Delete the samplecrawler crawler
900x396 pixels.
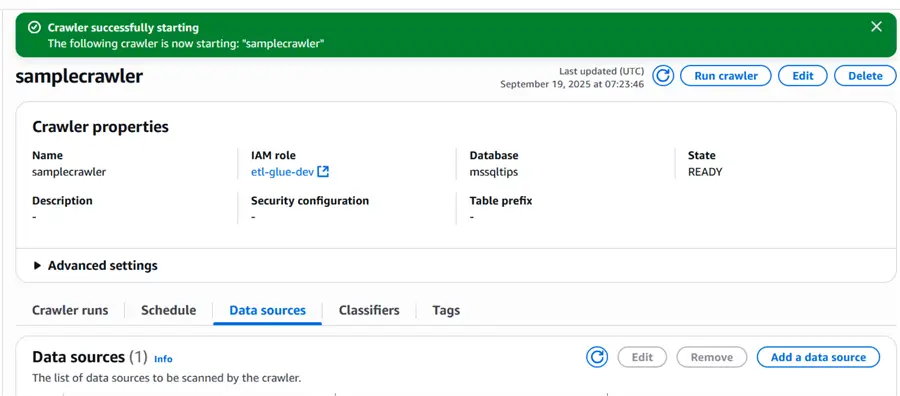click(x=865, y=76)
